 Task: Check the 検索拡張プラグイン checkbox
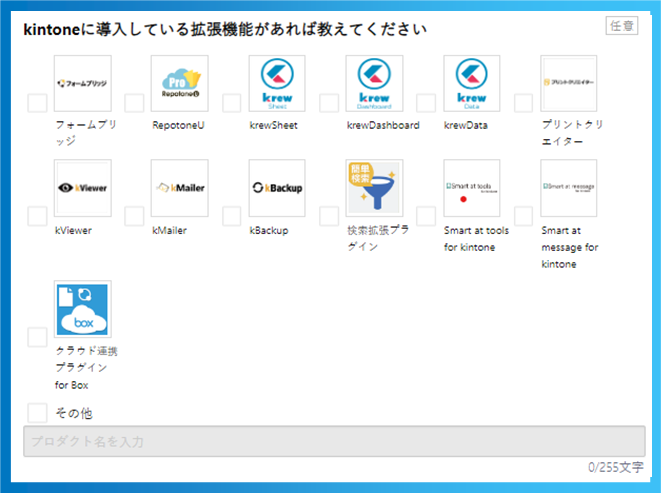329,216
